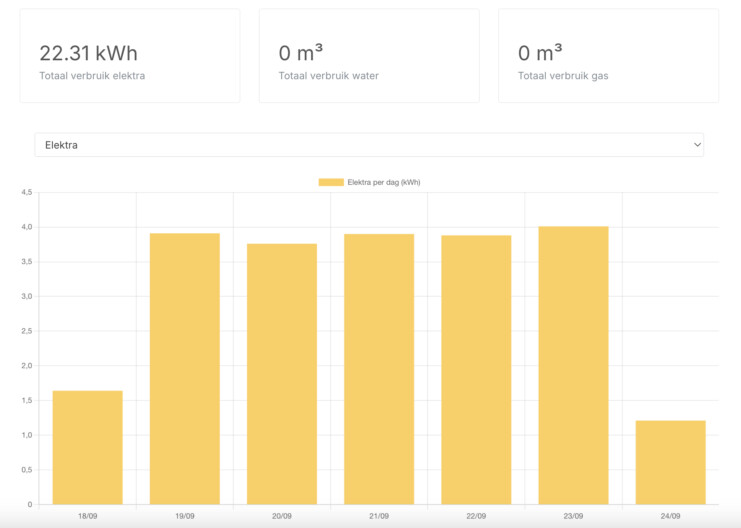Click the Elektra per dag (kWh) legend label
The width and height of the screenshot is (741, 528).
(x=384, y=182)
